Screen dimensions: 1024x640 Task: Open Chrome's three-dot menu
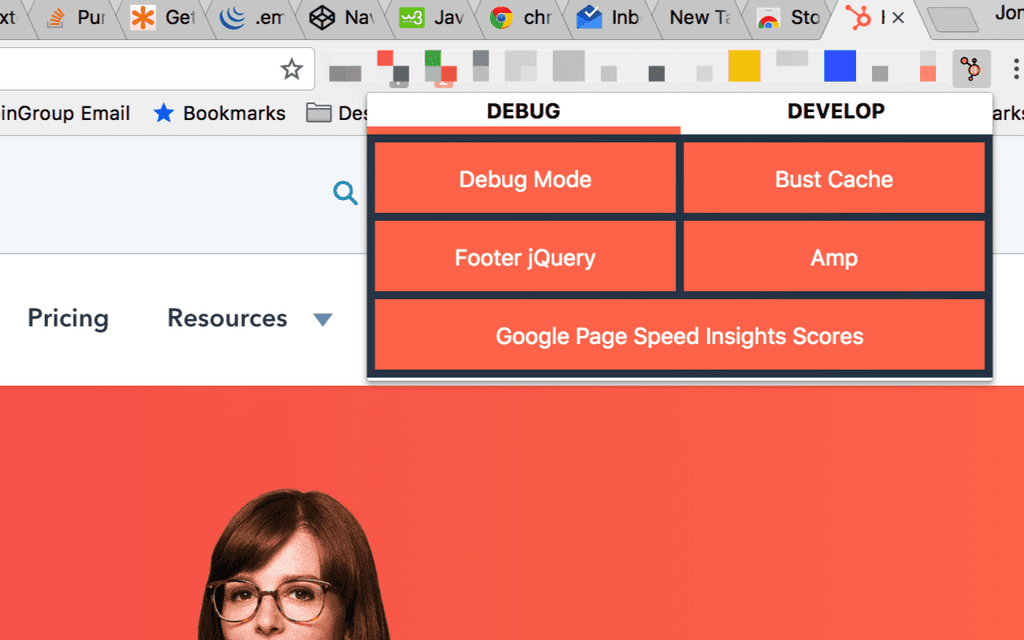coord(1016,70)
